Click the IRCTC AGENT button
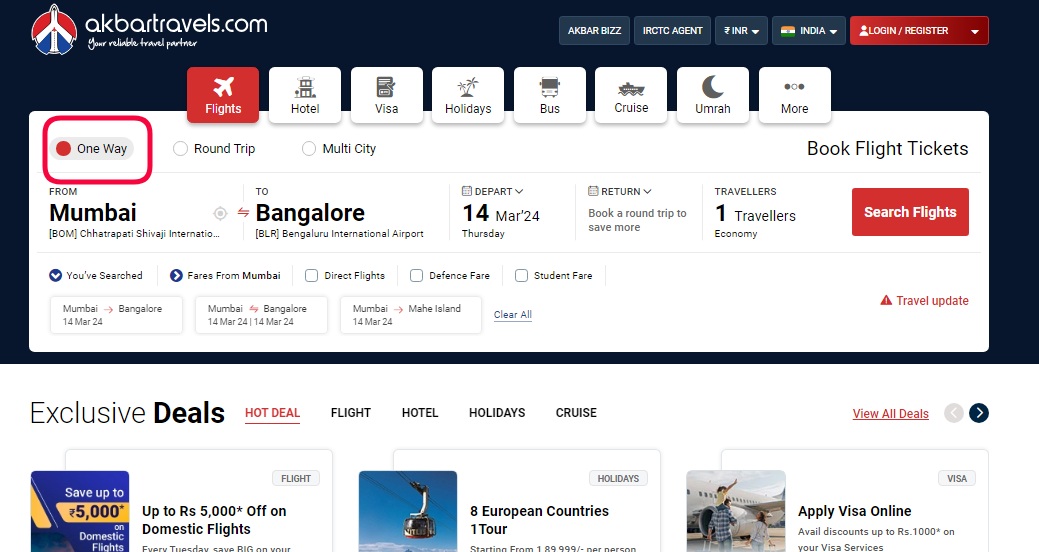1039x552 pixels. [672, 30]
